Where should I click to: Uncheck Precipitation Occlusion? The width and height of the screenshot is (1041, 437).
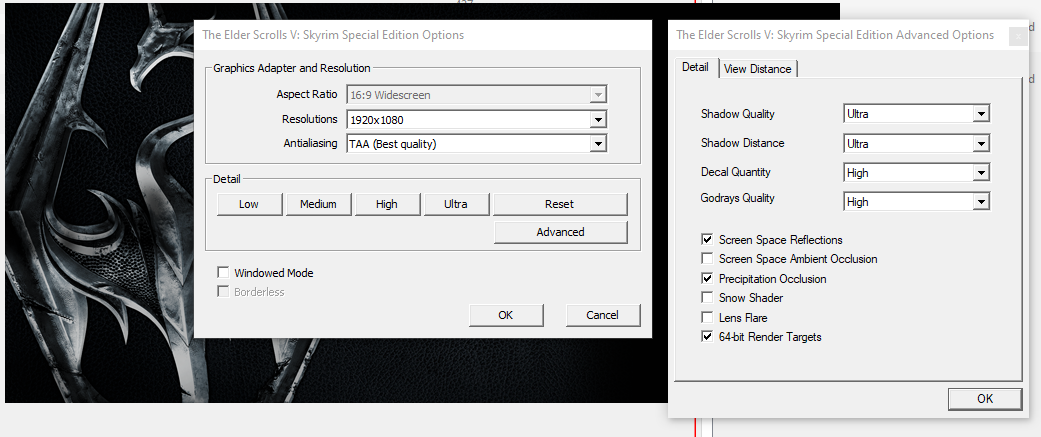707,278
